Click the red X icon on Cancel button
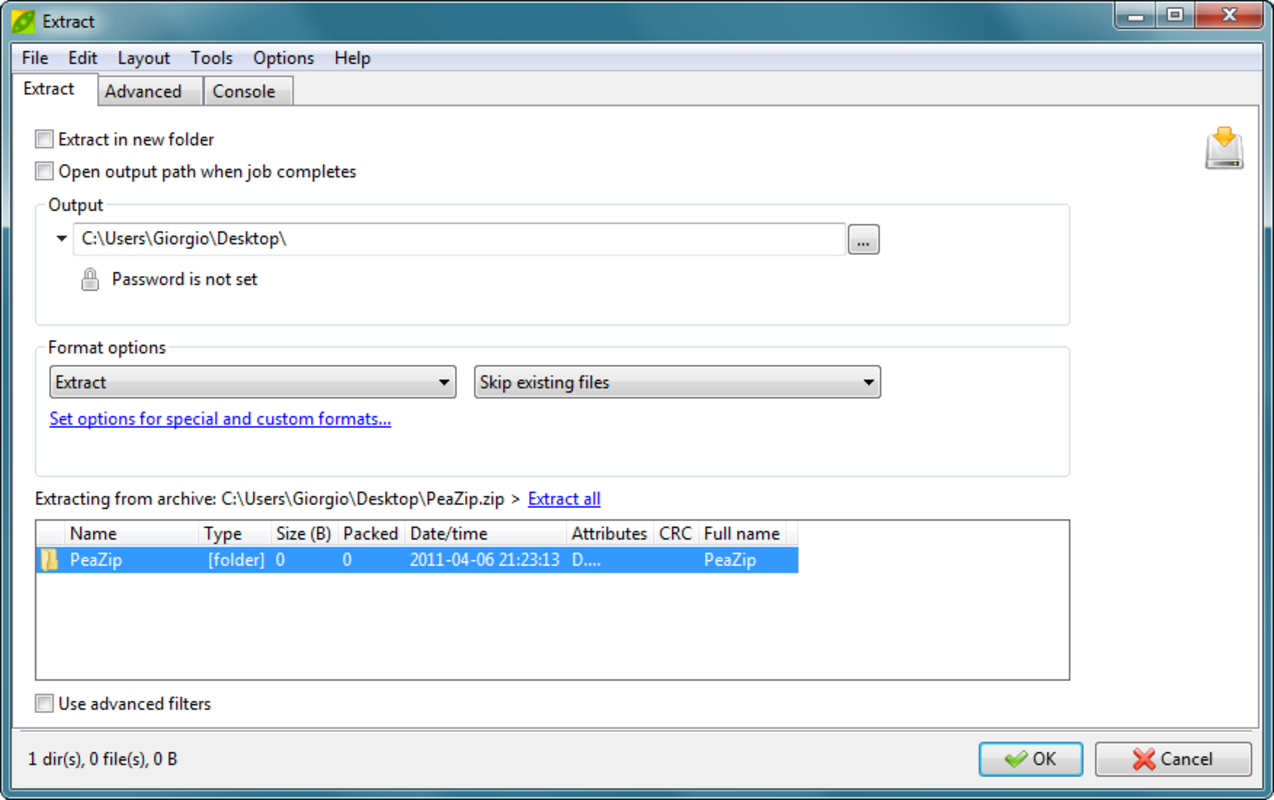1274x800 pixels. click(1142, 759)
